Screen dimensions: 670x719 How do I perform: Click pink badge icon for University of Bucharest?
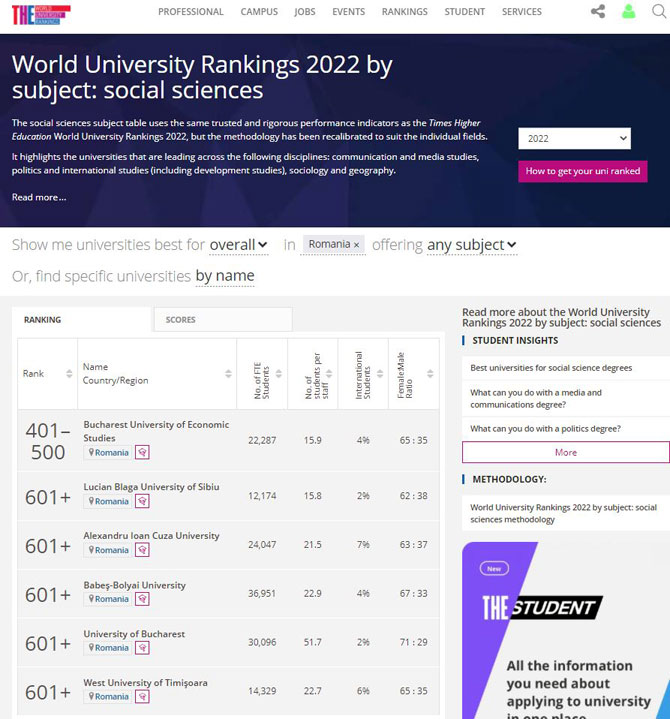[142, 647]
